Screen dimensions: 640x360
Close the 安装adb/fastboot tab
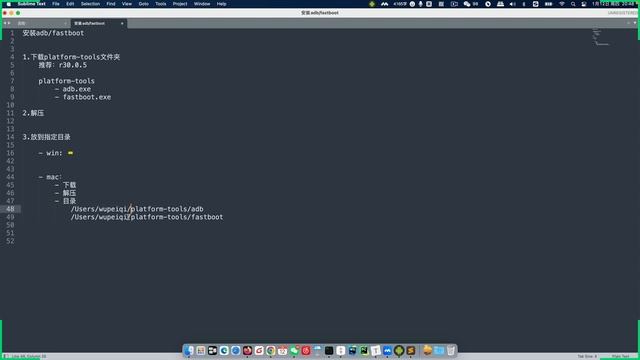pyautogui.click(x=122, y=23)
